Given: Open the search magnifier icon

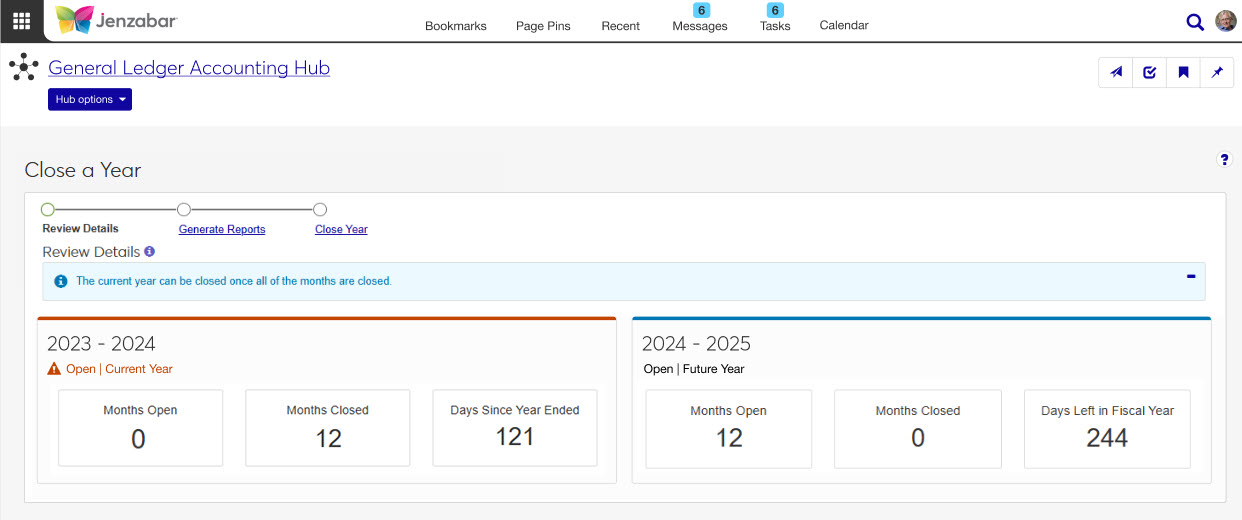Looking at the screenshot, I should [1194, 22].
